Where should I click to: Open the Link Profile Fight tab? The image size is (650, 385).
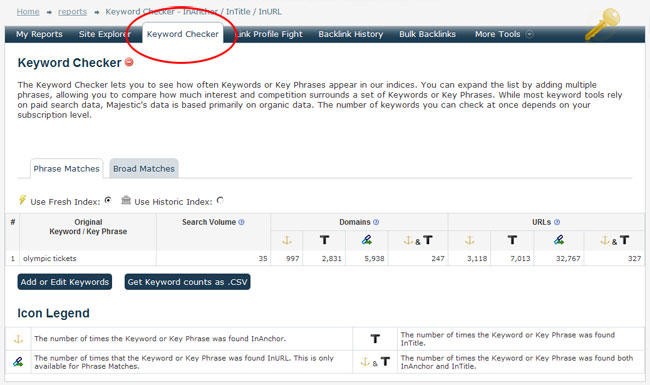coord(269,34)
